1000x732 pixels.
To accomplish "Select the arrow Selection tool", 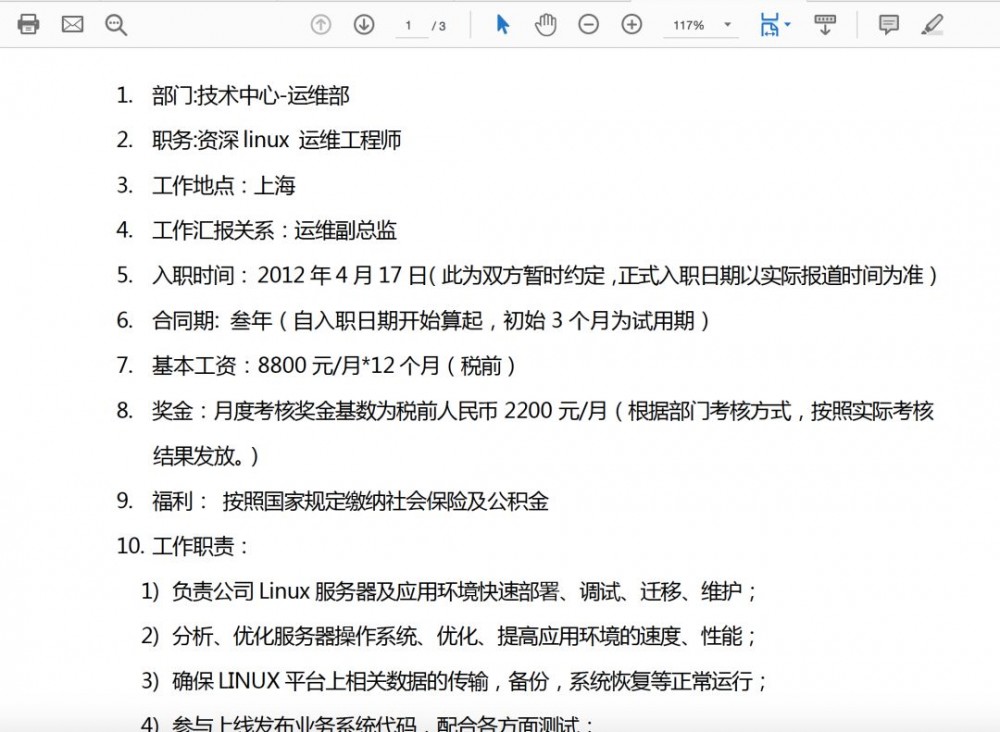I will point(504,25).
